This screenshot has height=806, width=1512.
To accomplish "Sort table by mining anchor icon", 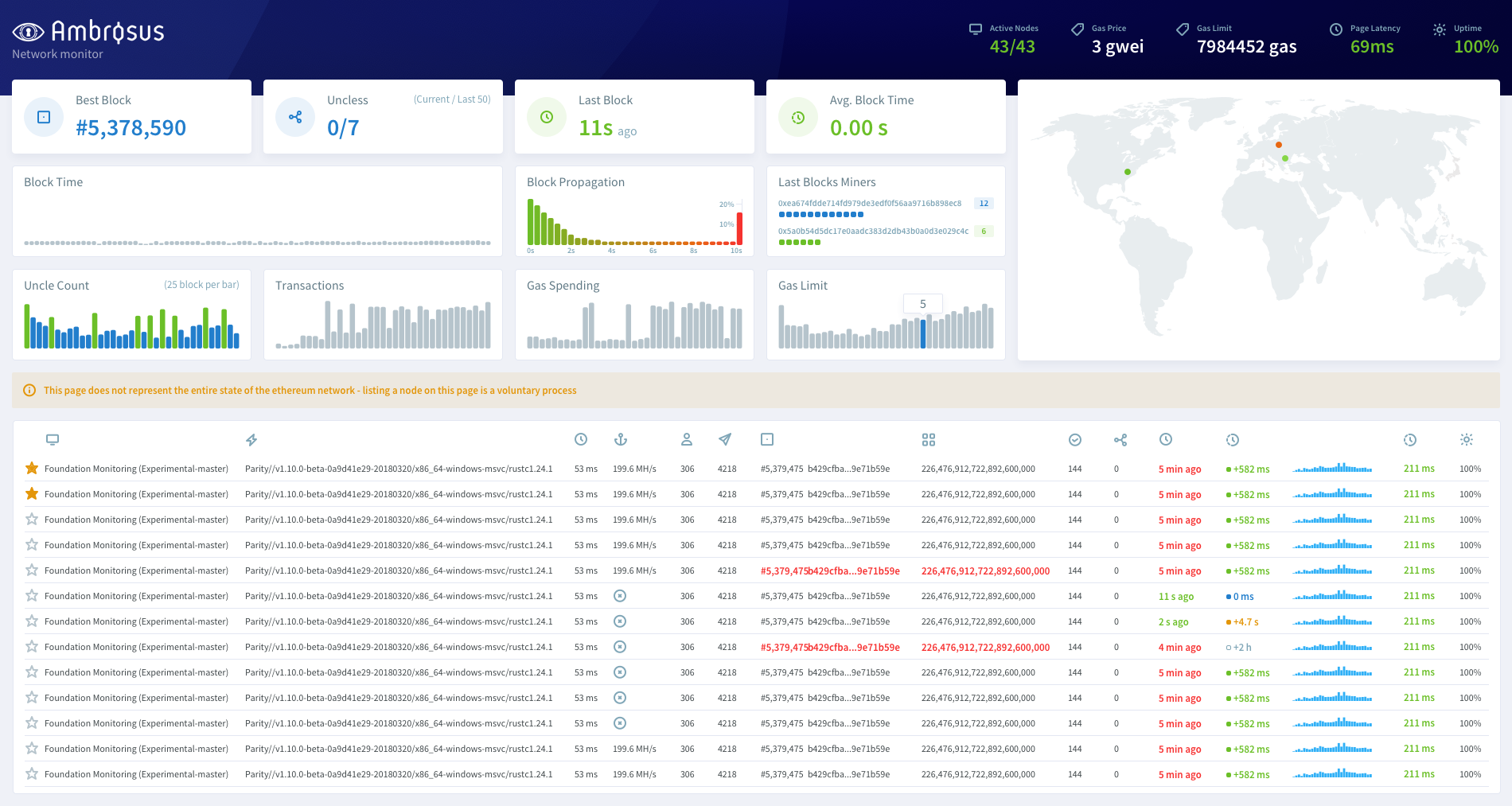I will [621, 439].
